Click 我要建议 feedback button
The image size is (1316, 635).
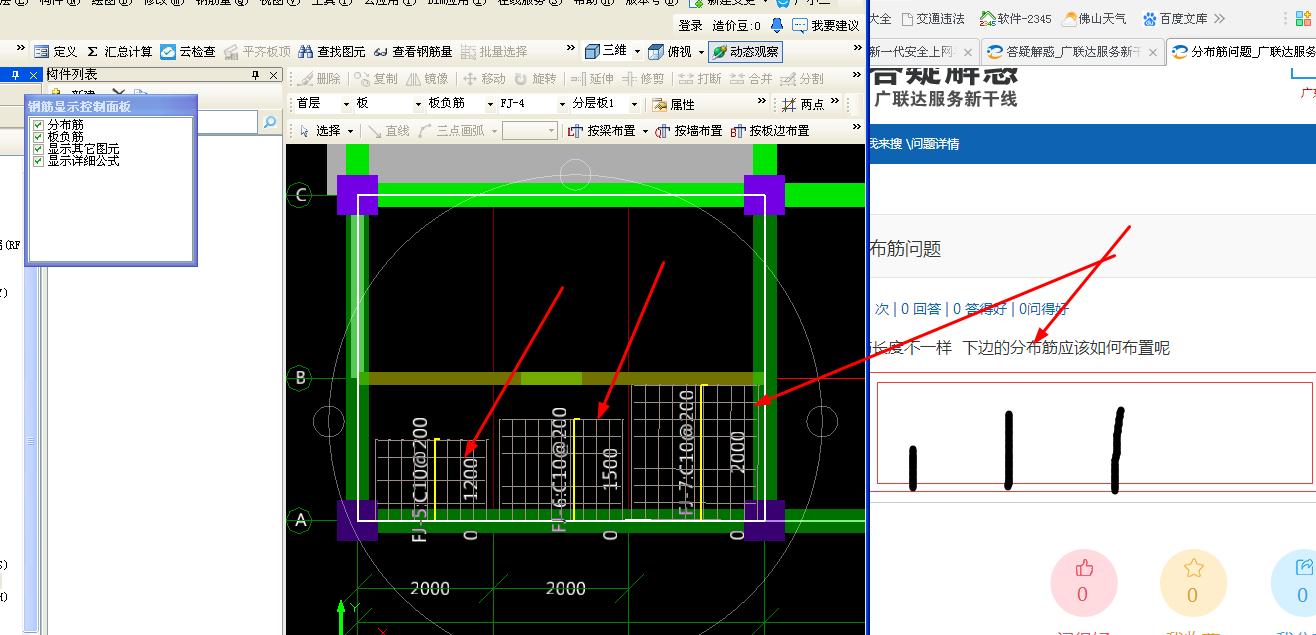pos(826,25)
